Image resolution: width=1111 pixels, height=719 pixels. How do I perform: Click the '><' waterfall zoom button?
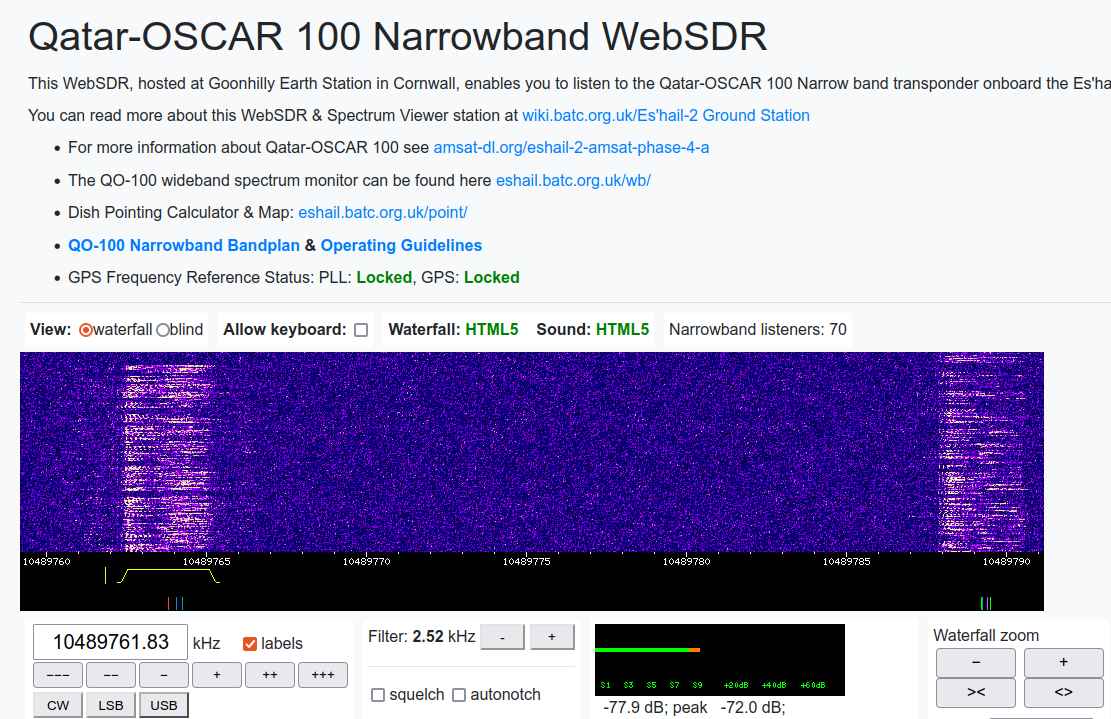point(976,692)
